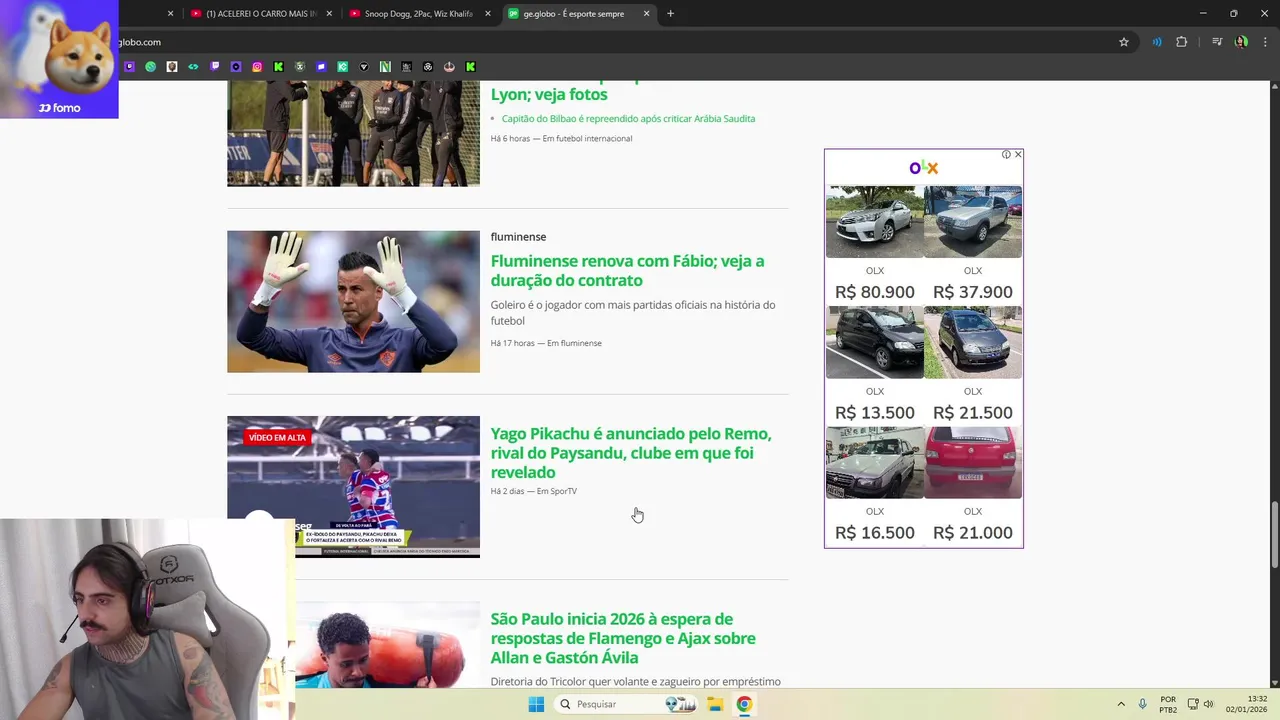Open the OLX car listing priced R$ 21.500
1280x720 pixels.
tap(973, 364)
